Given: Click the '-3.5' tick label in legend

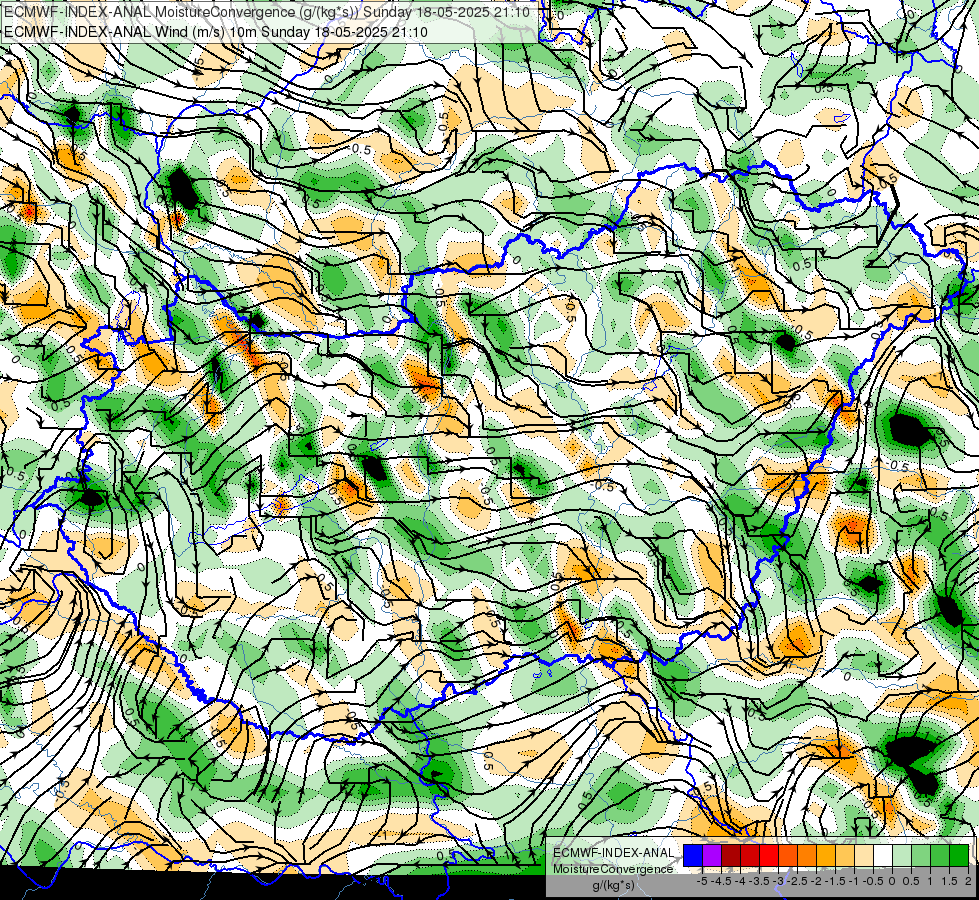Looking at the screenshot, I should point(759,881).
